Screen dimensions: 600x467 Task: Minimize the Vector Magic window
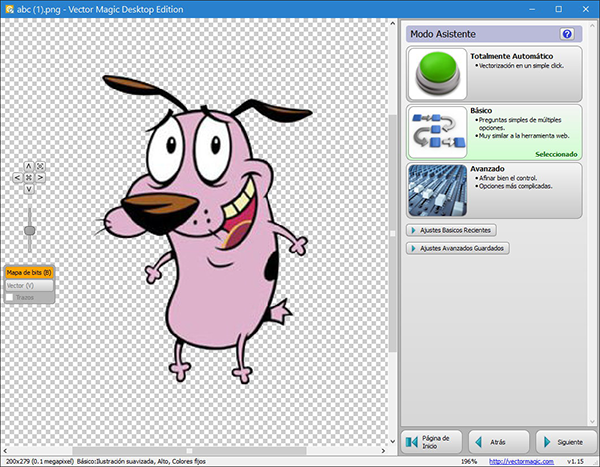point(532,9)
